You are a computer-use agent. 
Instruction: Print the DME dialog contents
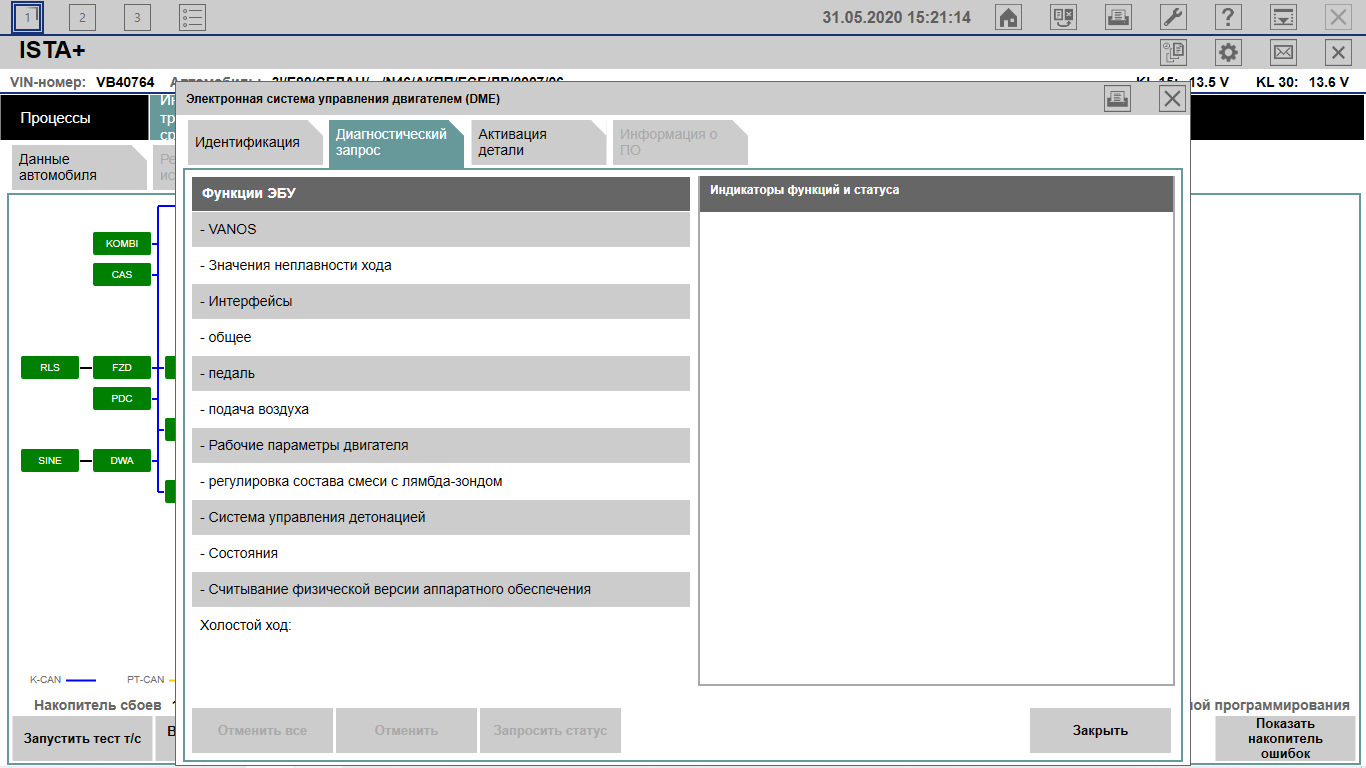[x=1118, y=98]
